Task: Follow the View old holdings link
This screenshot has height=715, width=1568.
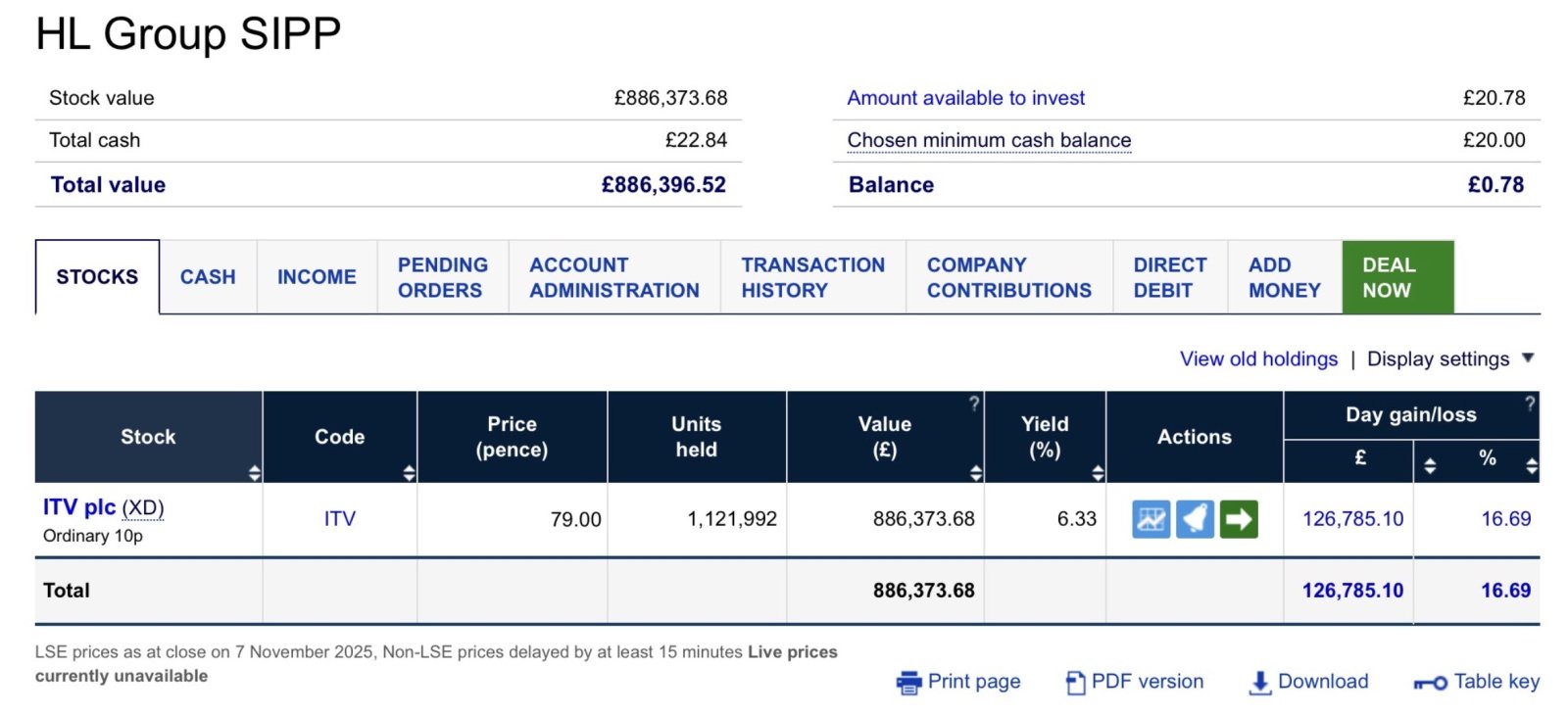Action: point(1258,359)
